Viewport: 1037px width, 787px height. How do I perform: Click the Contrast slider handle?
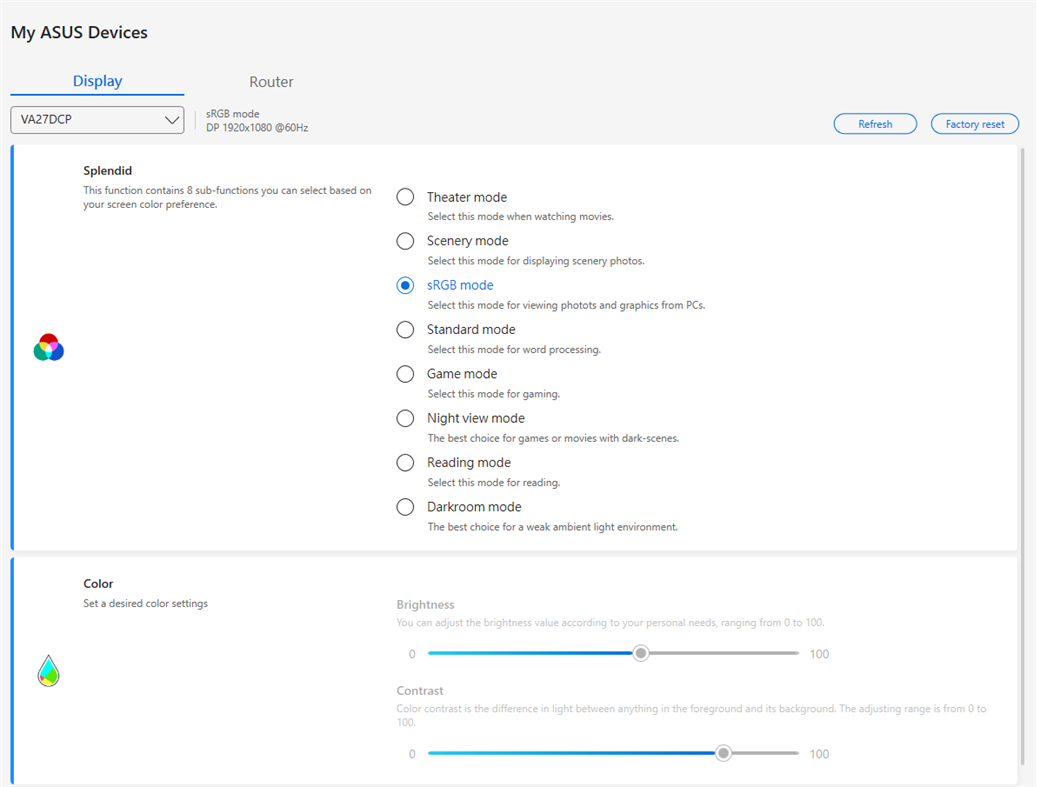click(723, 752)
